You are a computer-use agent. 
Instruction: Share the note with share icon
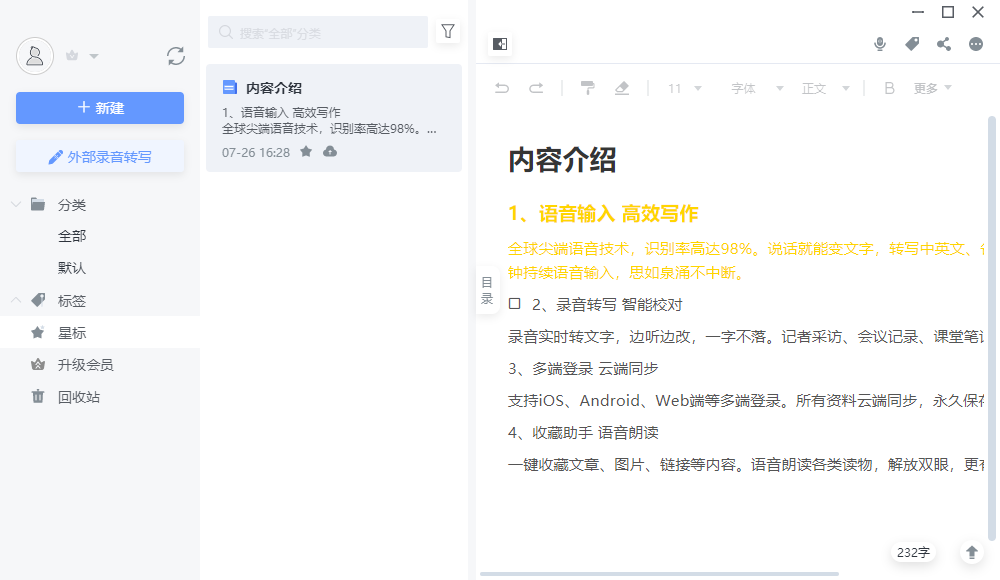click(x=944, y=44)
